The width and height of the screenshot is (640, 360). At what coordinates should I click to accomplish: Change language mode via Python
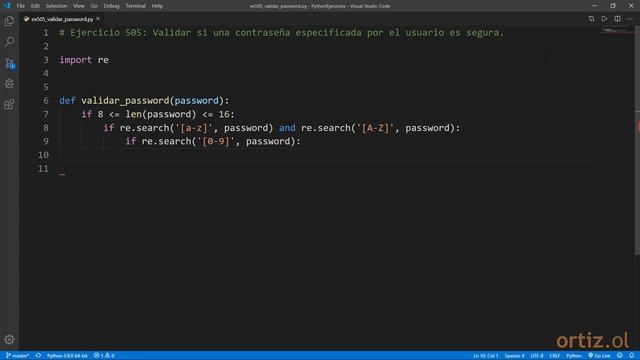click(573, 356)
